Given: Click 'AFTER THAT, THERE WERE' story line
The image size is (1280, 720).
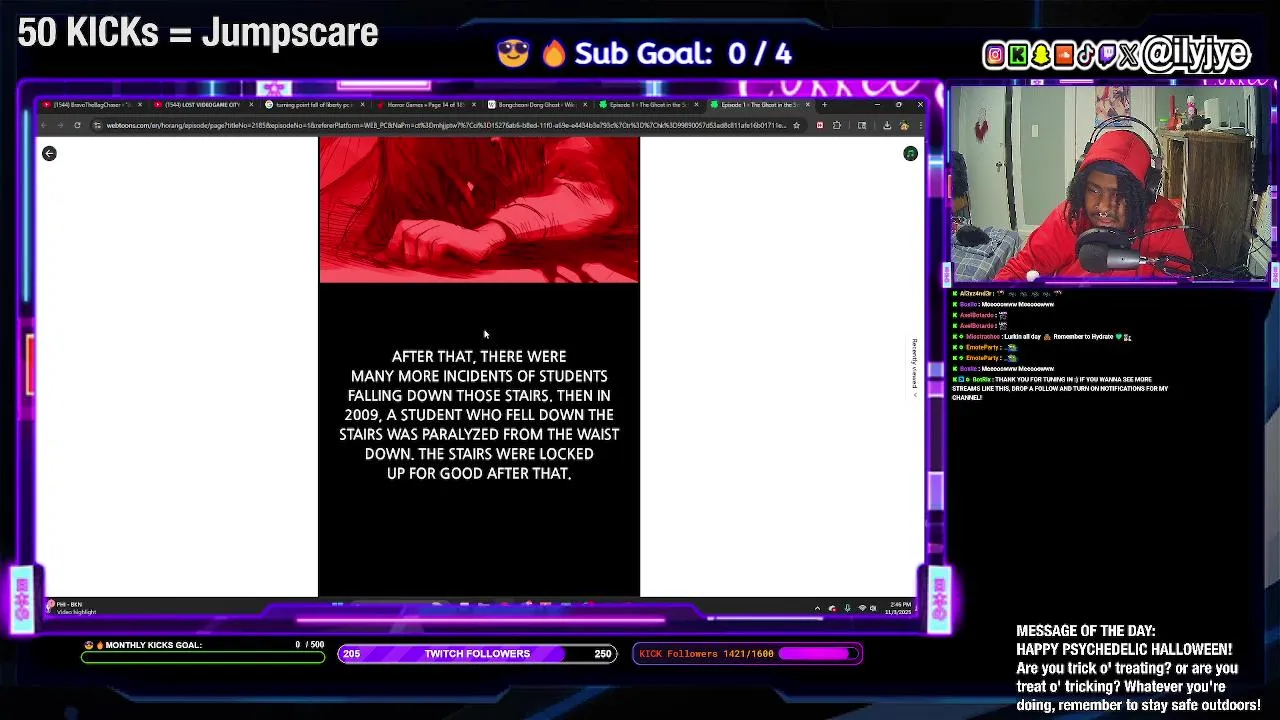Looking at the screenshot, I should pos(479,356).
